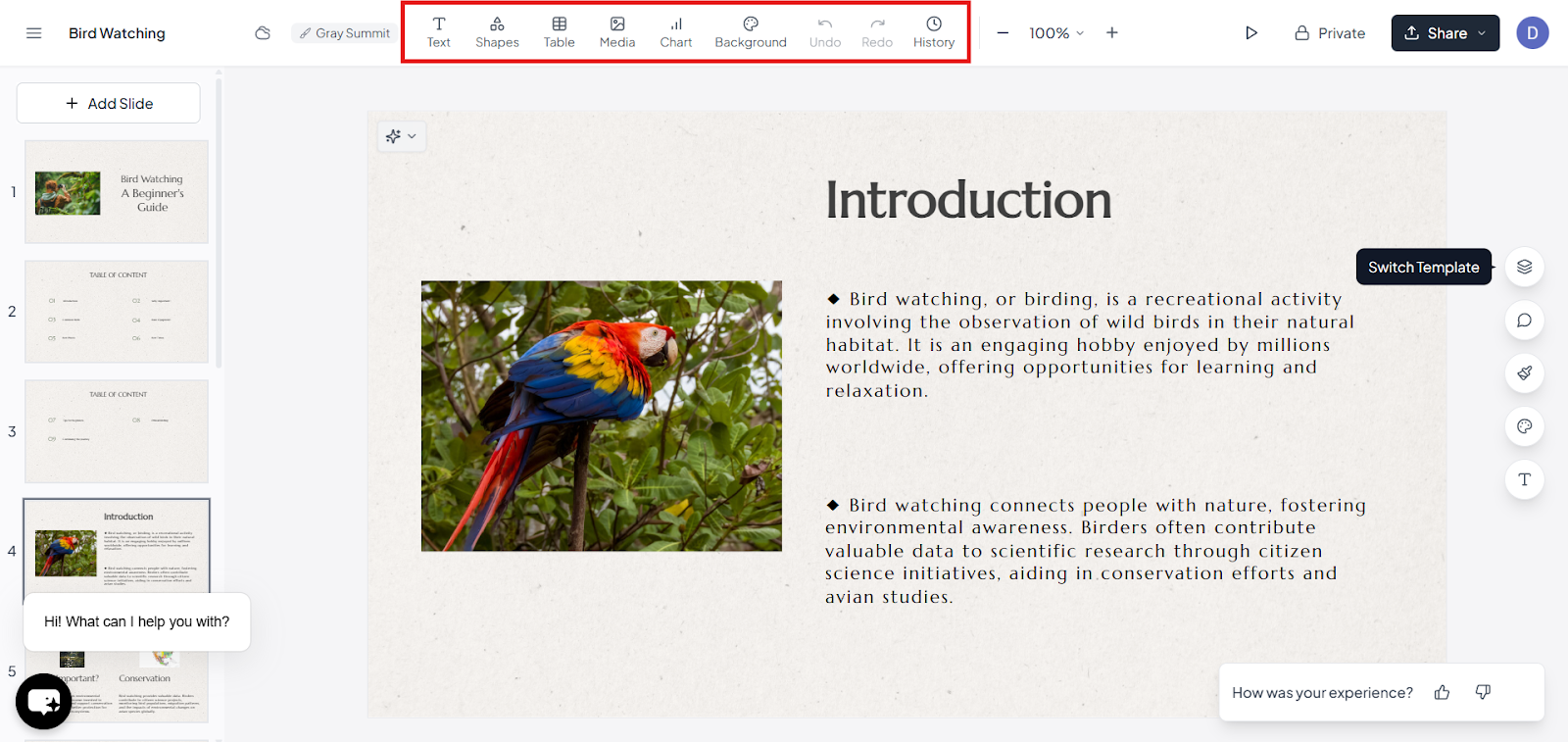Open the chat assistant bubble

44,702
